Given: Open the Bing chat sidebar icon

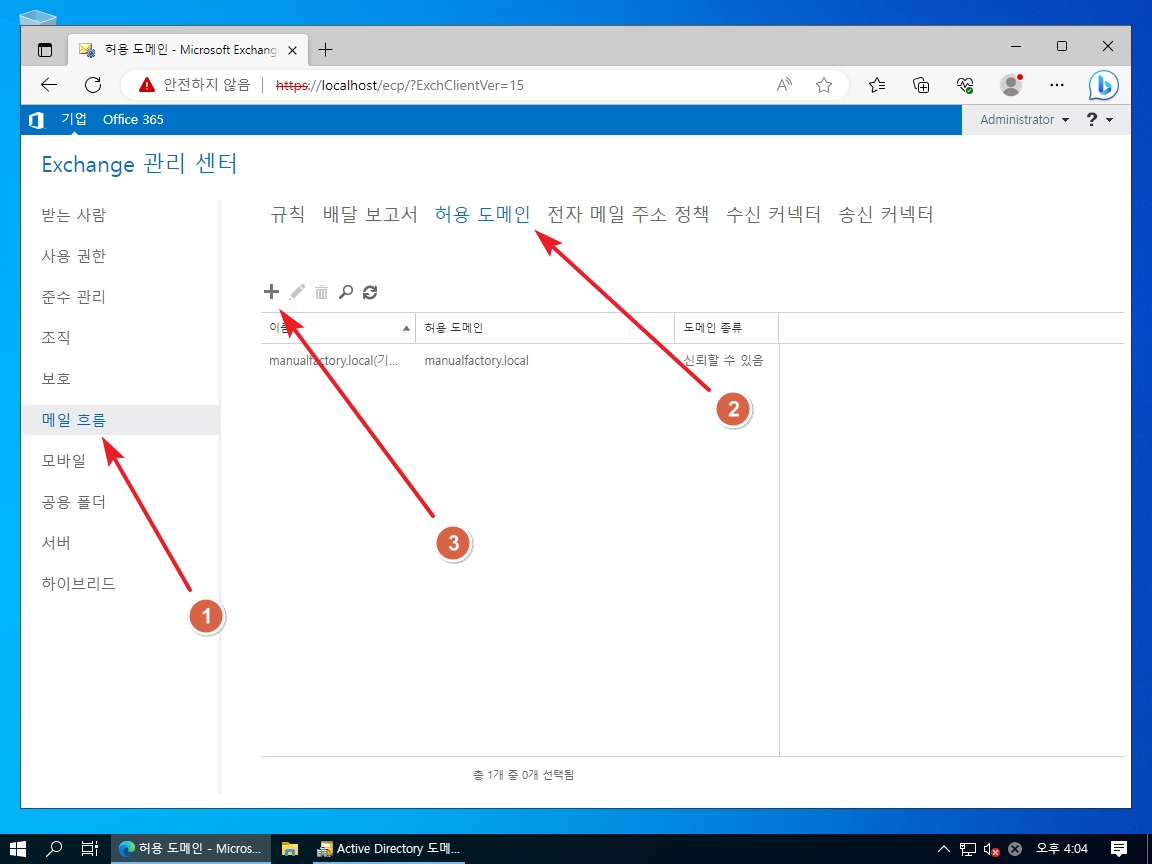Looking at the screenshot, I should pos(1103,85).
